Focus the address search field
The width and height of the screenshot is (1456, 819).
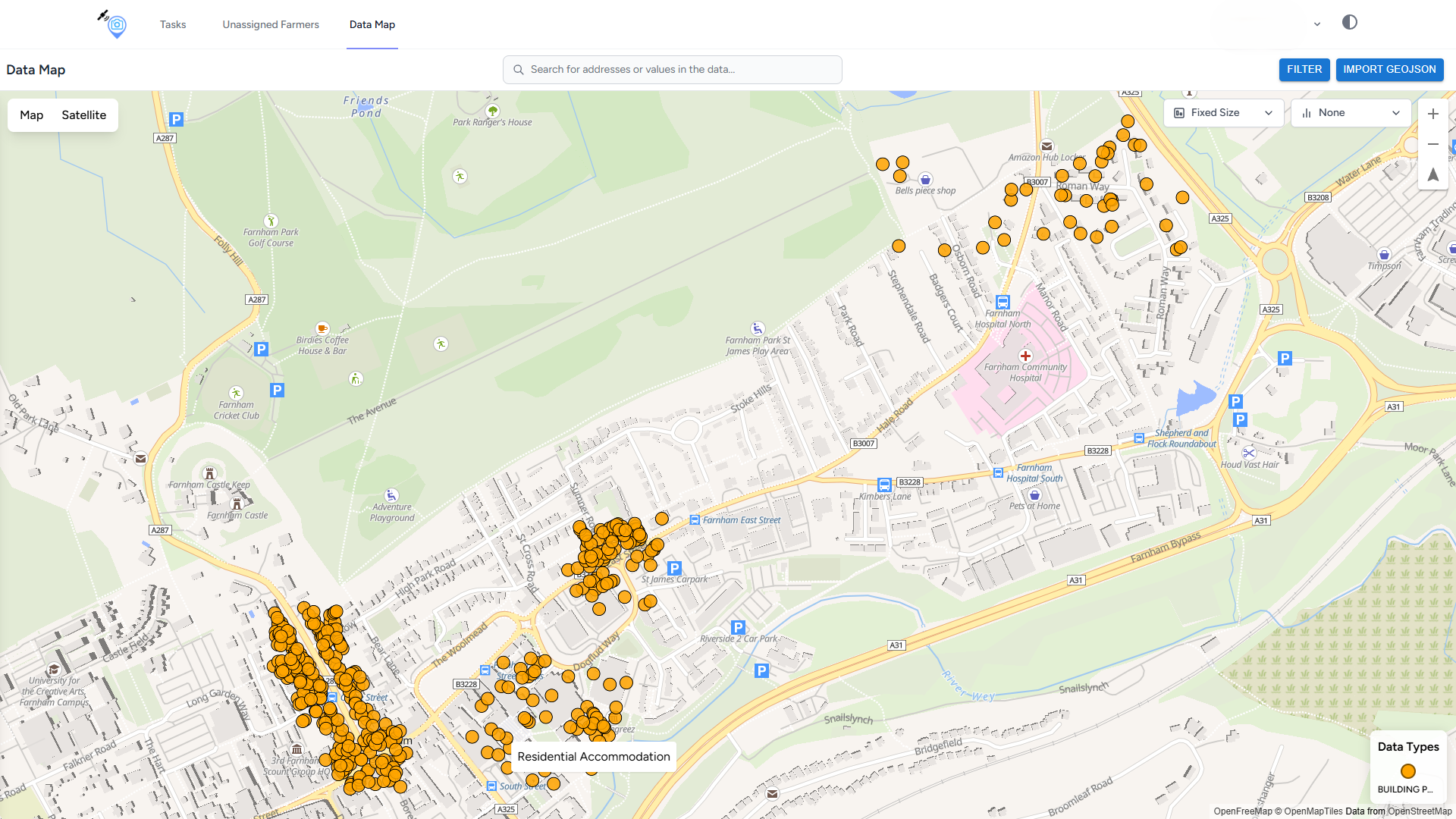(672, 69)
